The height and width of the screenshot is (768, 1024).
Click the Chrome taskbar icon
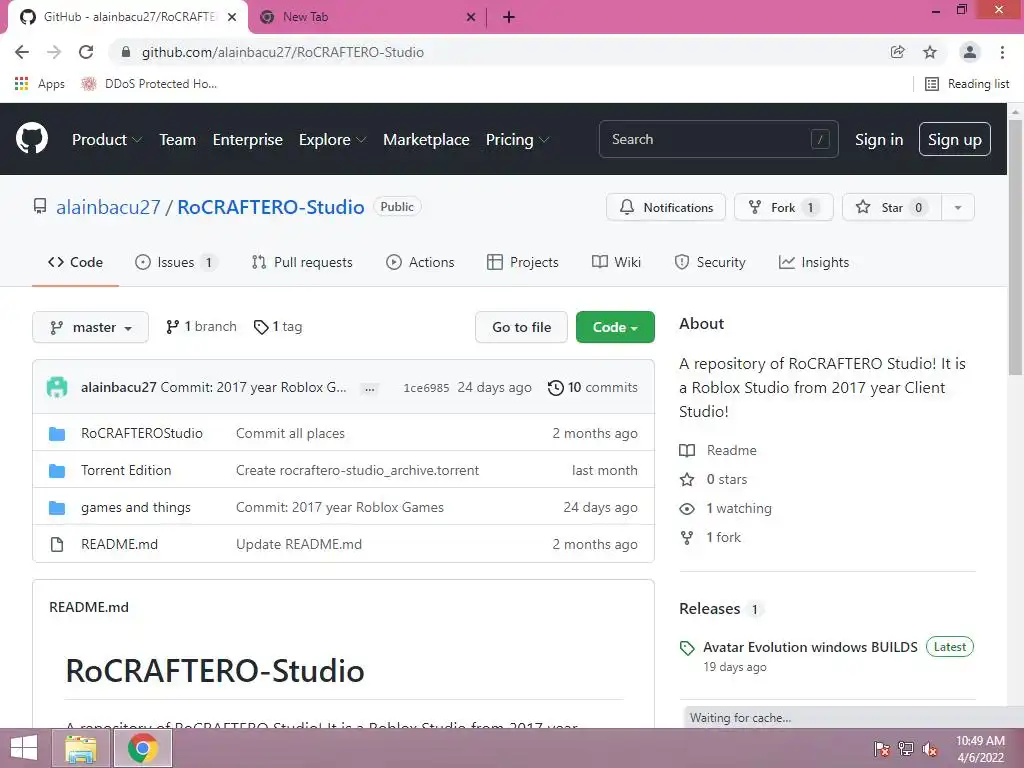point(143,748)
